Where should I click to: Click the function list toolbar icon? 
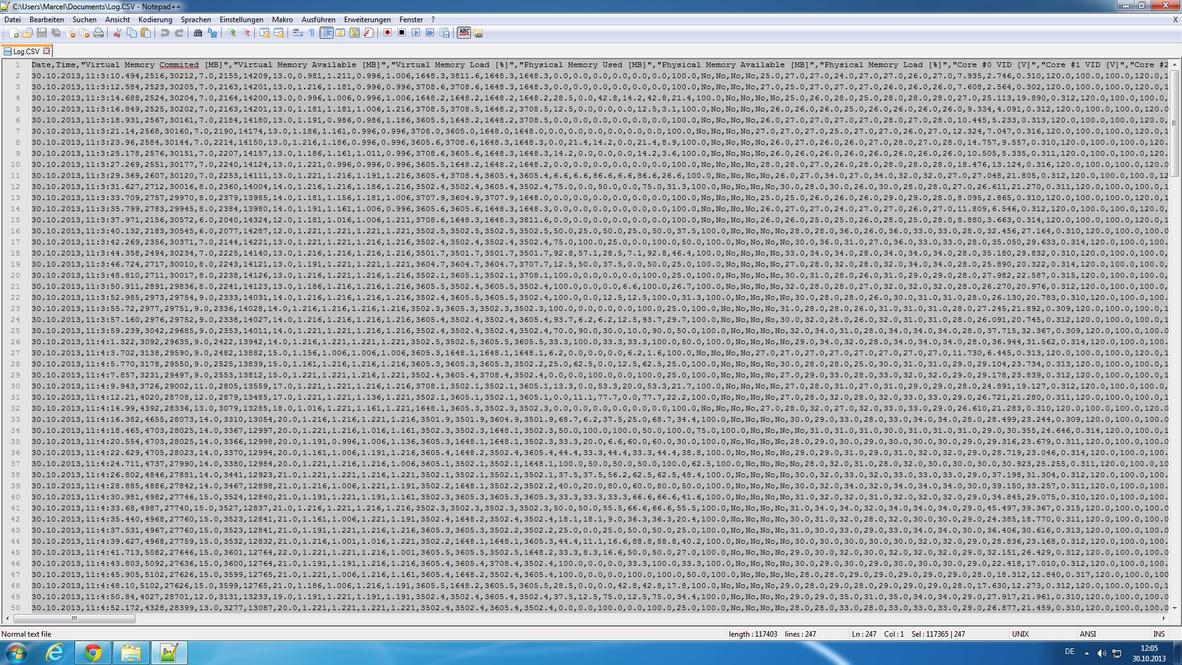click(369, 33)
